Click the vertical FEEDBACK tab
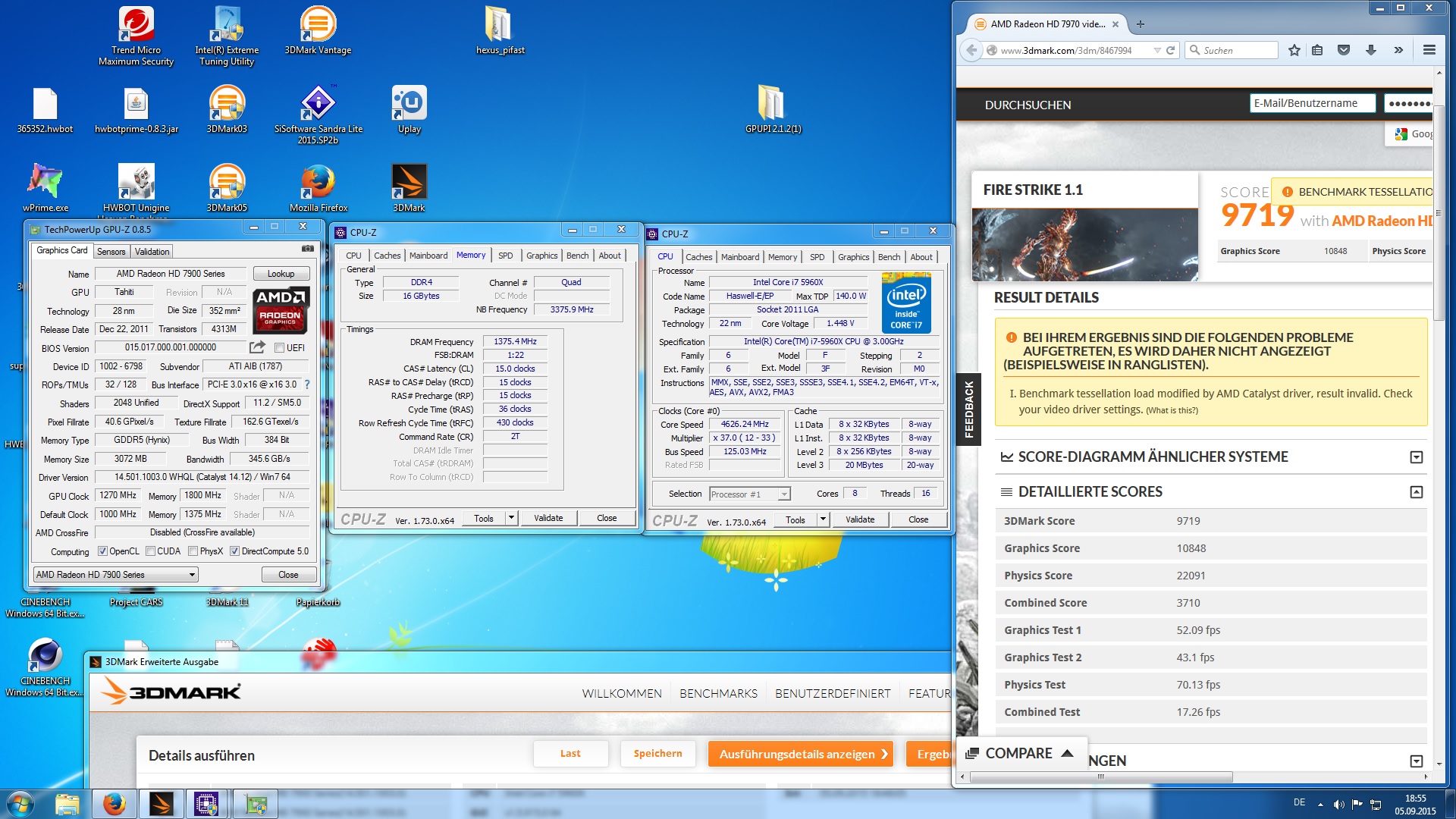 tap(968, 409)
